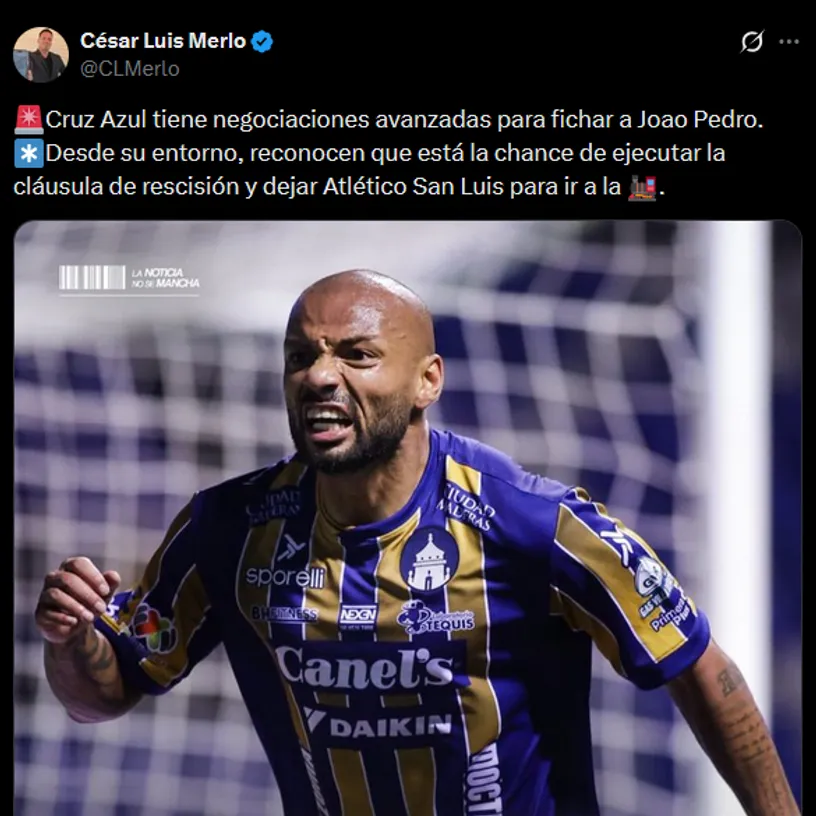Click the DAIKIN logo on the shirt
Viewport: 816px width, 816px height.
coord(378,724)
